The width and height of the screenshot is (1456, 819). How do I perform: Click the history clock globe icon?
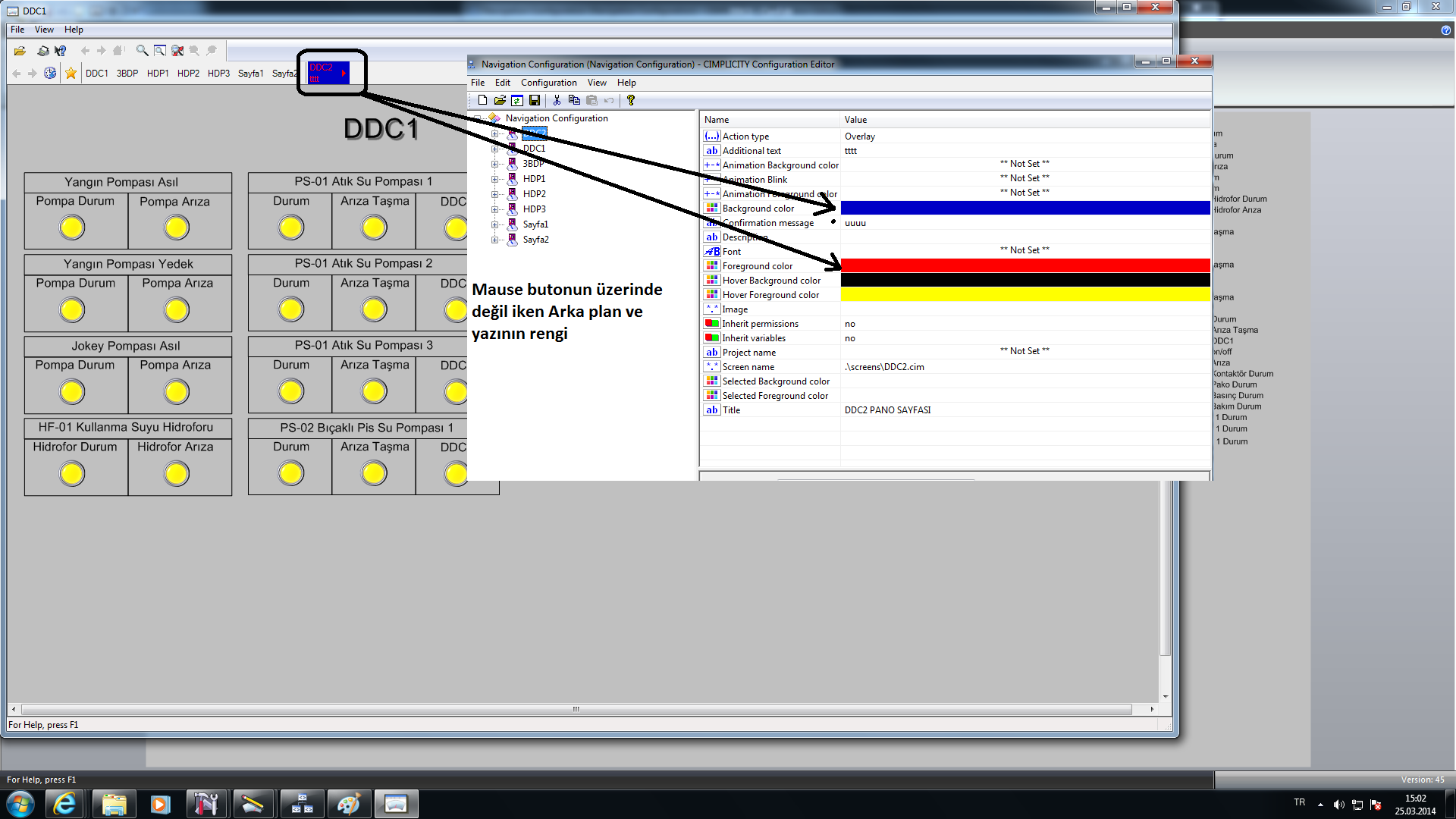pos(50,73)
